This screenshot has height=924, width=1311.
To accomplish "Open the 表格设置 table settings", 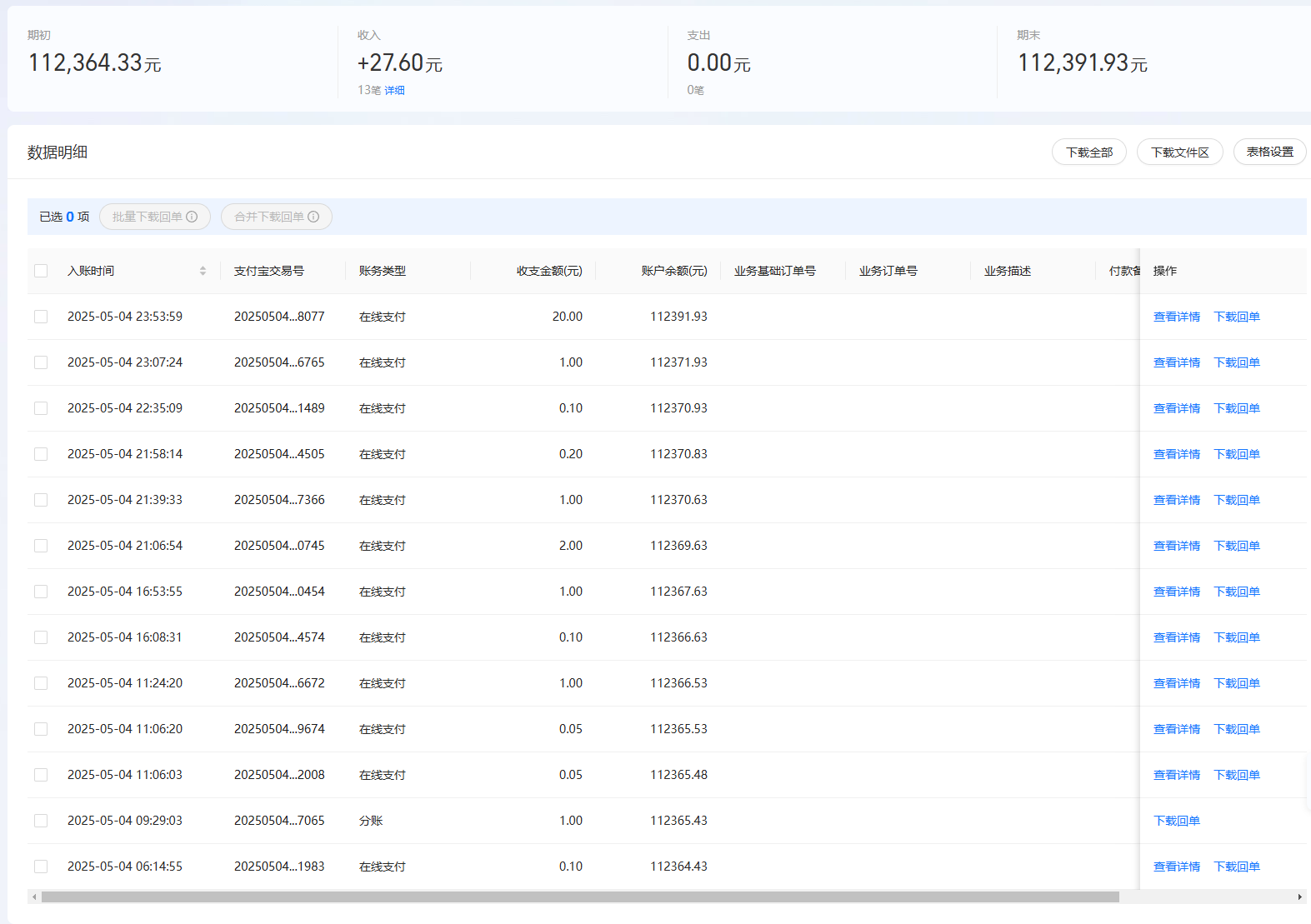I will (1269, 152).
